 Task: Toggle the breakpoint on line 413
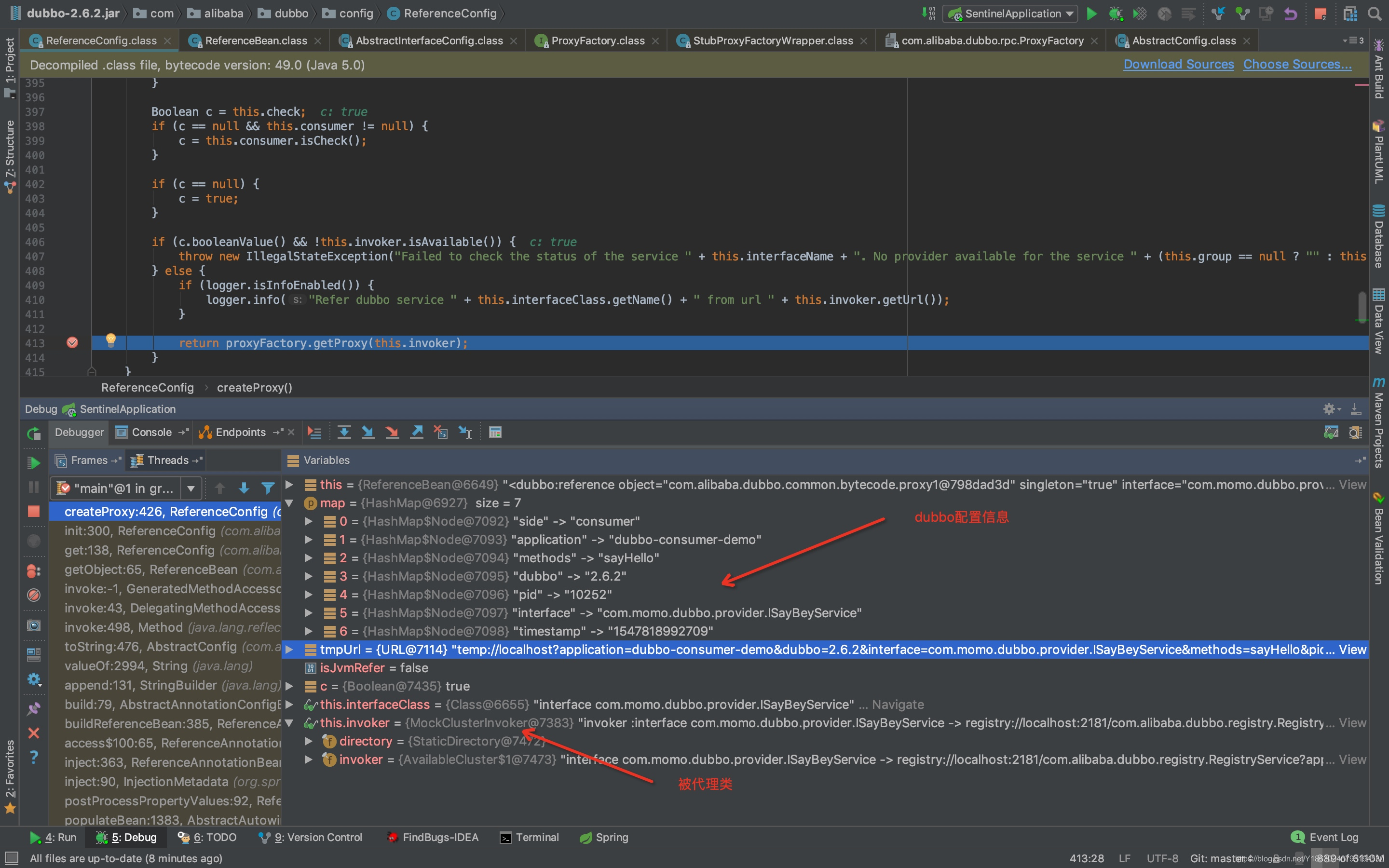coord(71,343)
